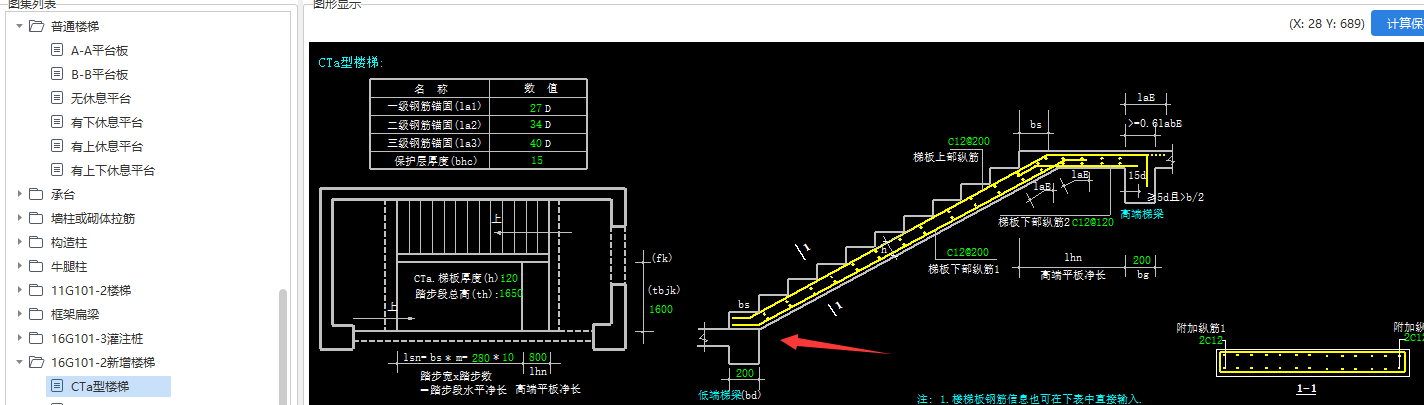This screenshot has height=405, width=1424.
Task: Select 有下休息平台 in the tree
Action: click(x=106, y=122)
